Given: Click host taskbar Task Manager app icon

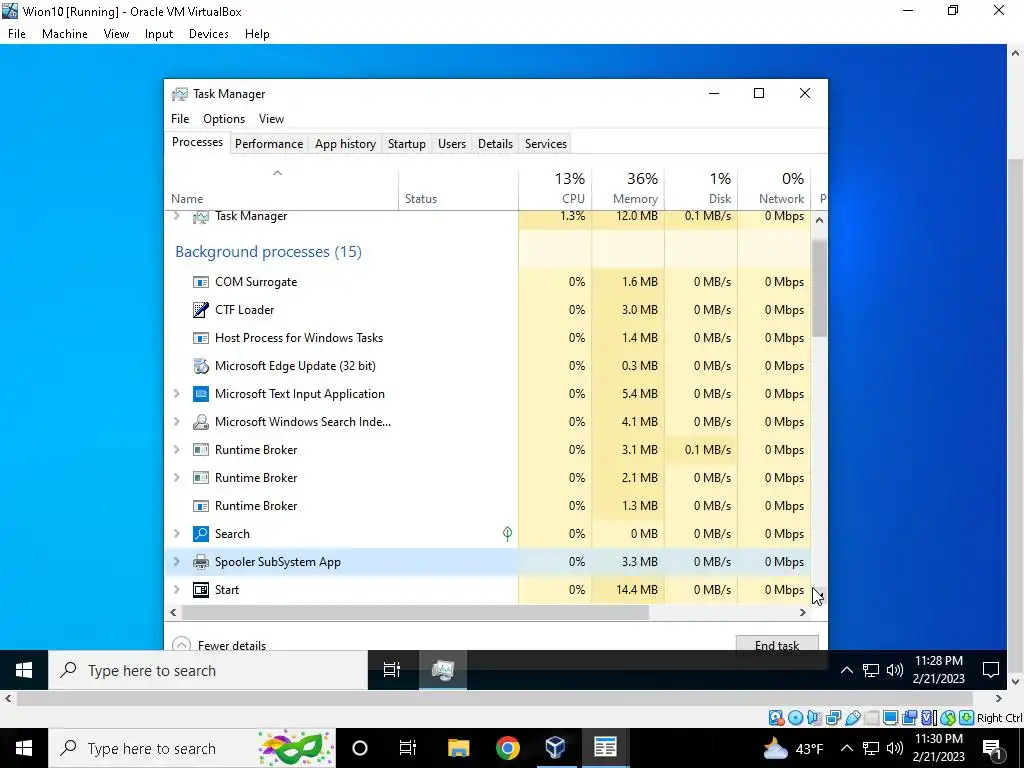Looking at the screenshot, I should pyautogui.click(x=605, y=748).
